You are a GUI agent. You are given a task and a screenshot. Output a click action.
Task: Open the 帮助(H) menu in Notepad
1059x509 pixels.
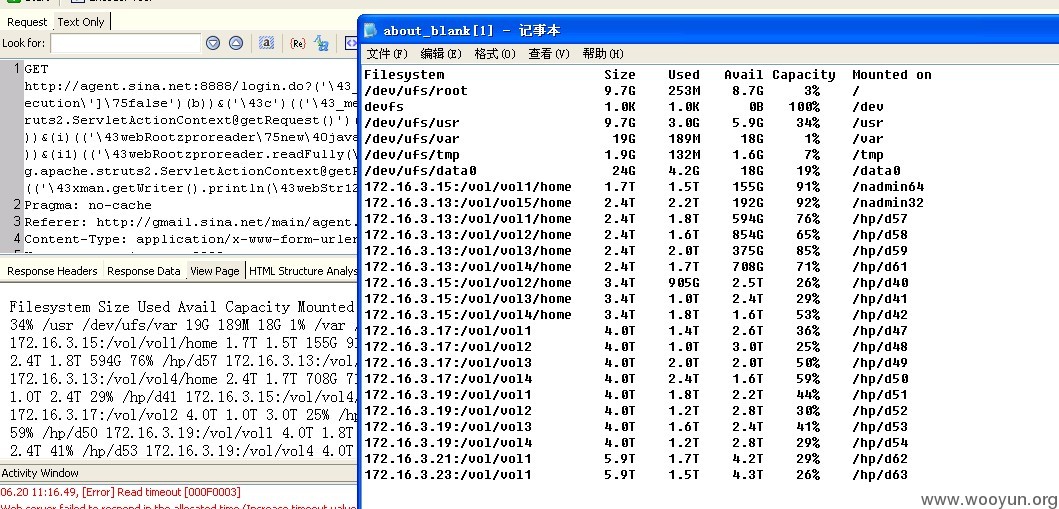coord(603,54)
